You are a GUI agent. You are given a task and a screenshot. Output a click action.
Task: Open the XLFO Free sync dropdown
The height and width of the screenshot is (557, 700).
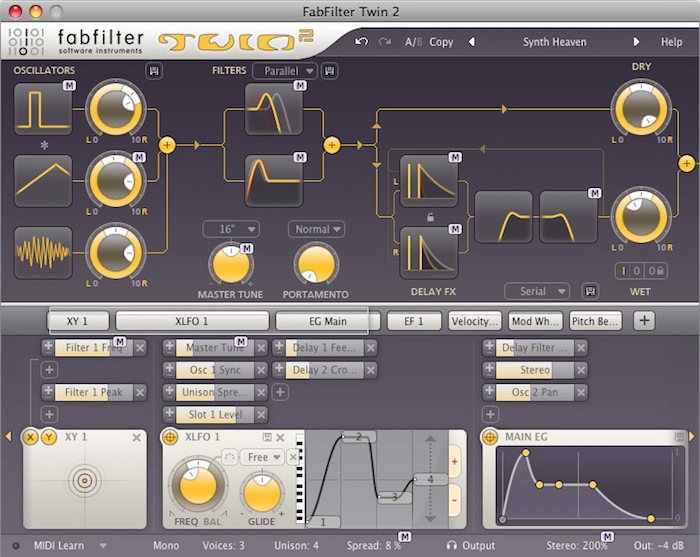(x=263, y=457)
